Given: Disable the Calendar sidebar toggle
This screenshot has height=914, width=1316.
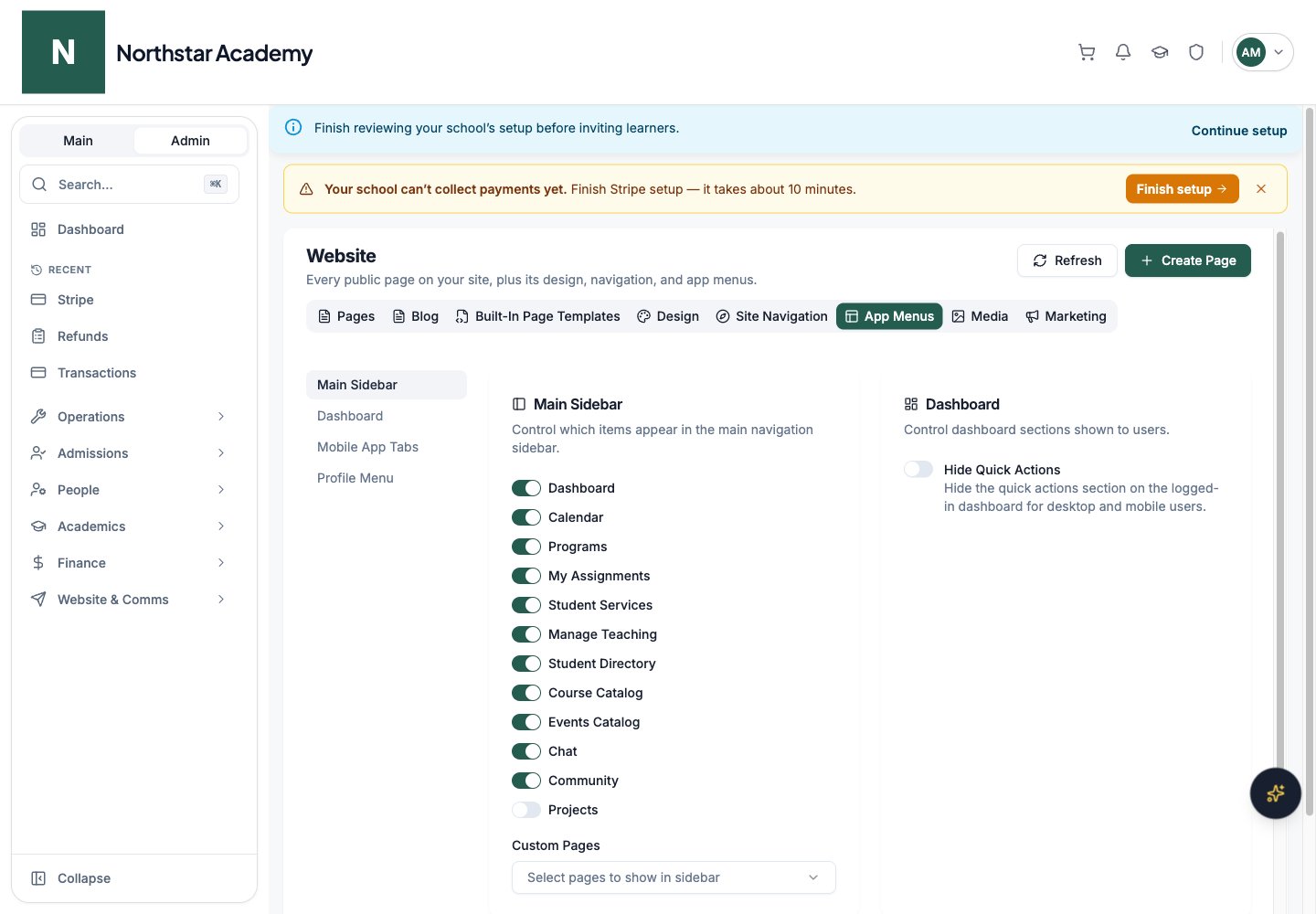Looking at the screenshot, I should click(x=526, y=517).
